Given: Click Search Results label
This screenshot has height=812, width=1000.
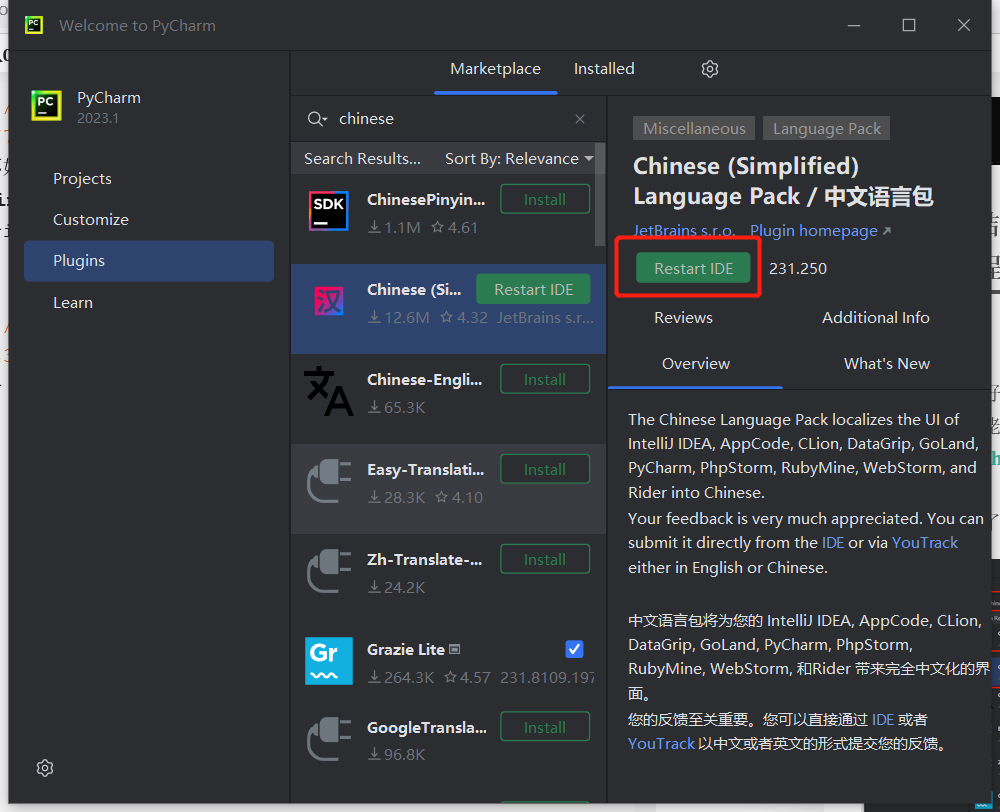Looking at the screenshot, I should click(362, 158).
